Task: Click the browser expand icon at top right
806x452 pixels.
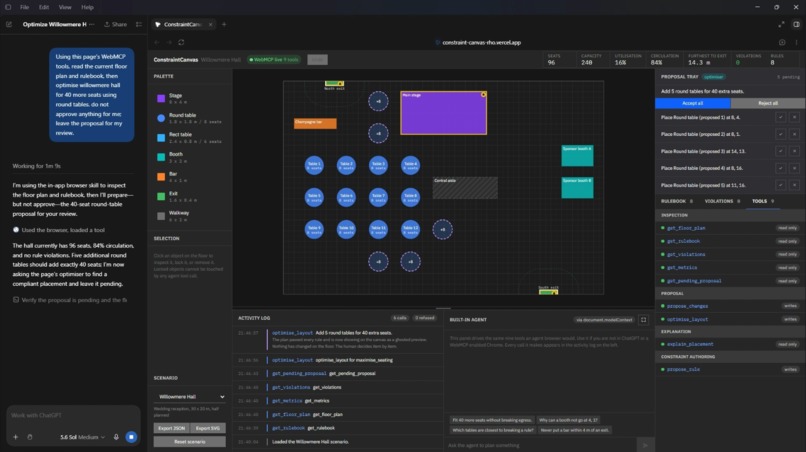Action: tap(781, 24)
